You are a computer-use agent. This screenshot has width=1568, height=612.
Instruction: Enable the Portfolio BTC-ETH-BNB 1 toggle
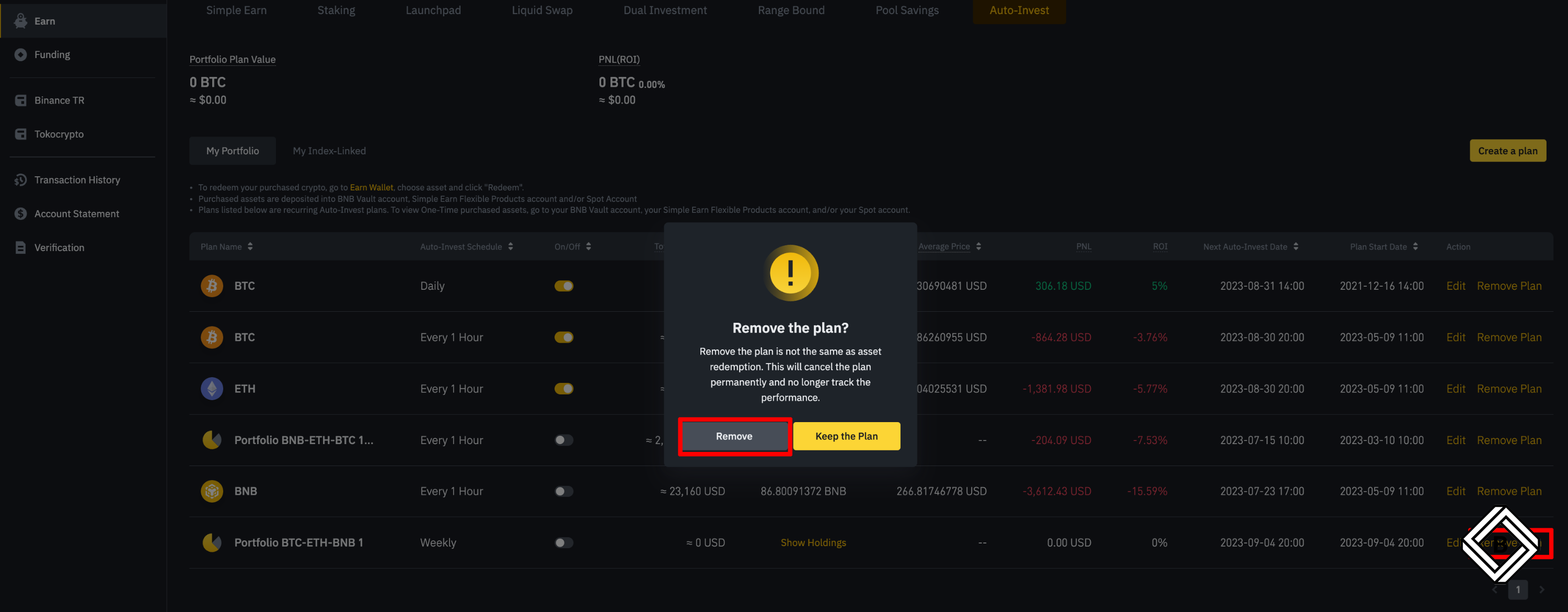tap(563, 542)
